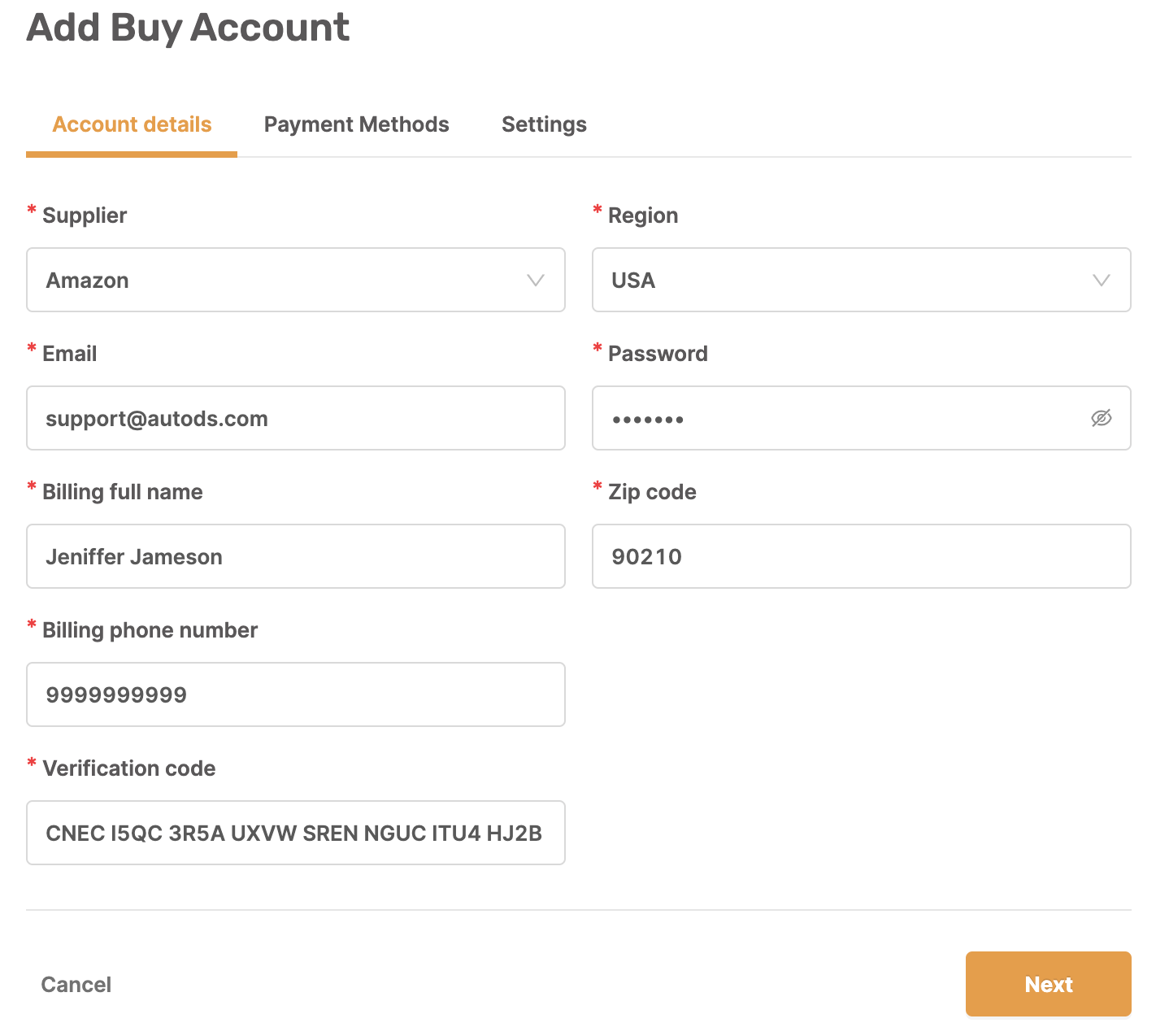
Task: Click the Next button
Action: 1049,984
